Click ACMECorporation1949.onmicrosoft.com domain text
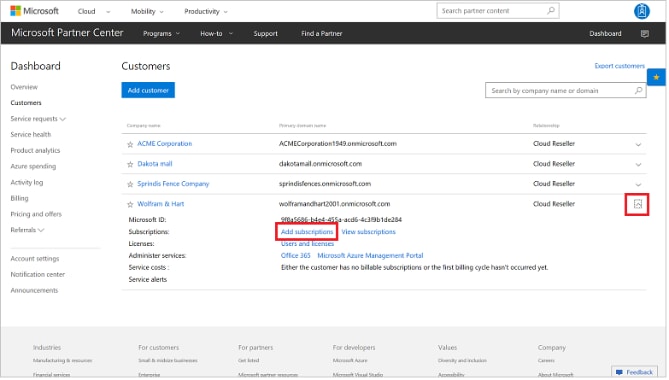 (x=339, y=144)
